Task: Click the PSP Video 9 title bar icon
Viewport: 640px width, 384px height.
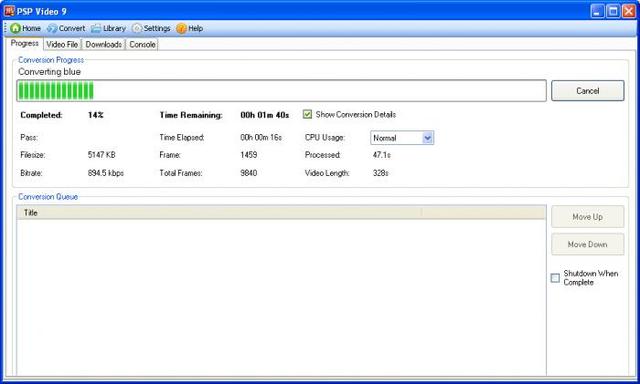Action: 9,11
